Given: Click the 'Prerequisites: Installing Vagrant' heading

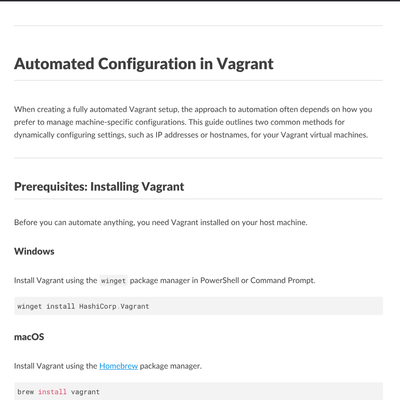Looking at the screenshot, I should 99,187.
